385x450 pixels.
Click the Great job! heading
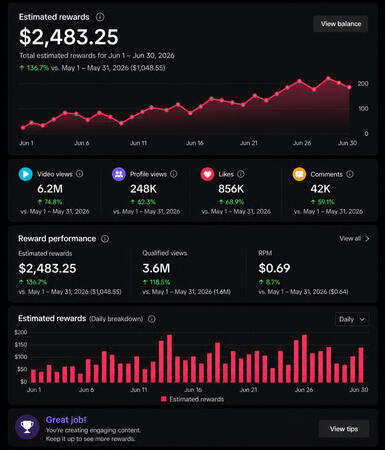click(66, 420)
